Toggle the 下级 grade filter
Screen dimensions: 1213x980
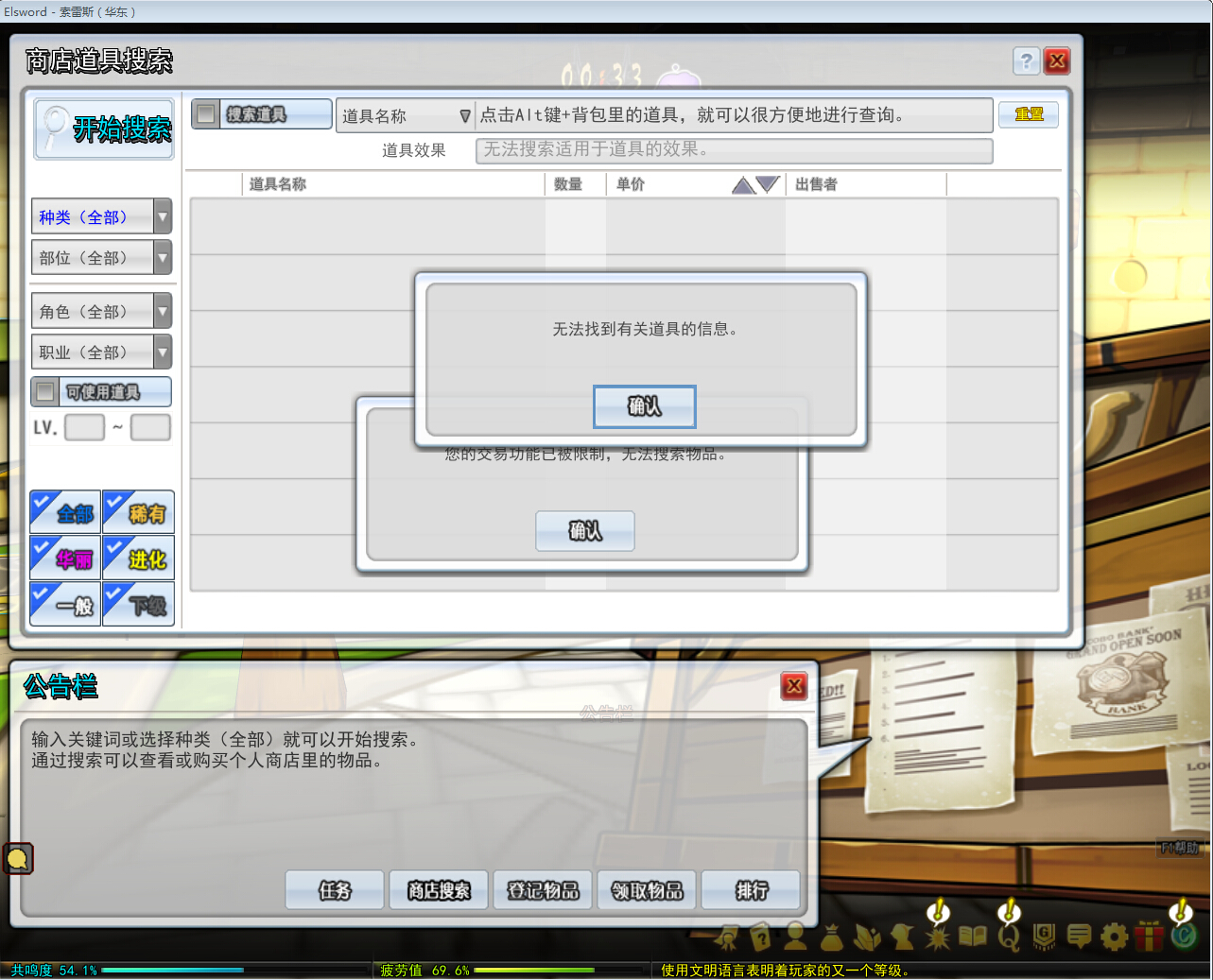138,604
